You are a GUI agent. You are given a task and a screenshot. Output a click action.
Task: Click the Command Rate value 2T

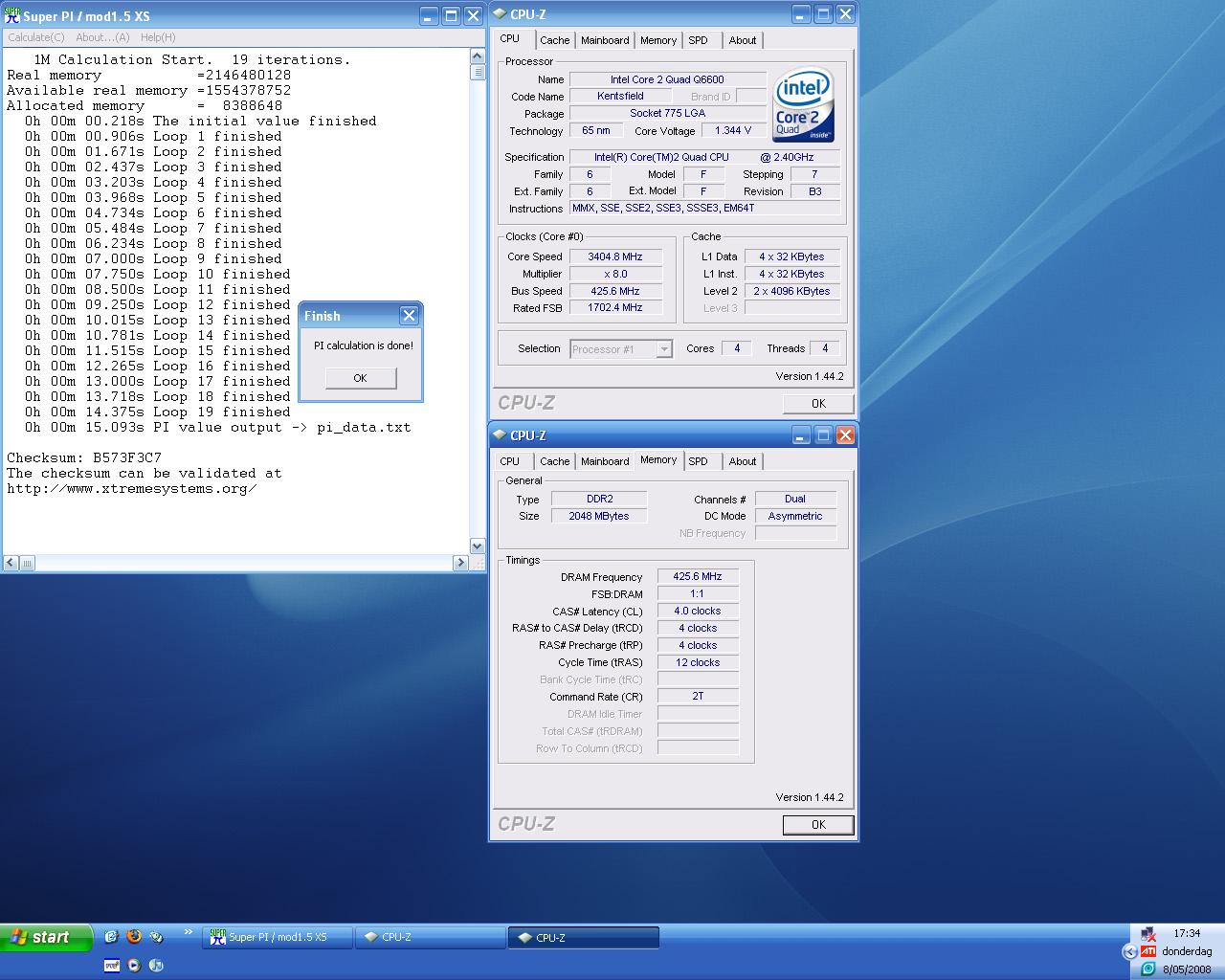[698, 697]
